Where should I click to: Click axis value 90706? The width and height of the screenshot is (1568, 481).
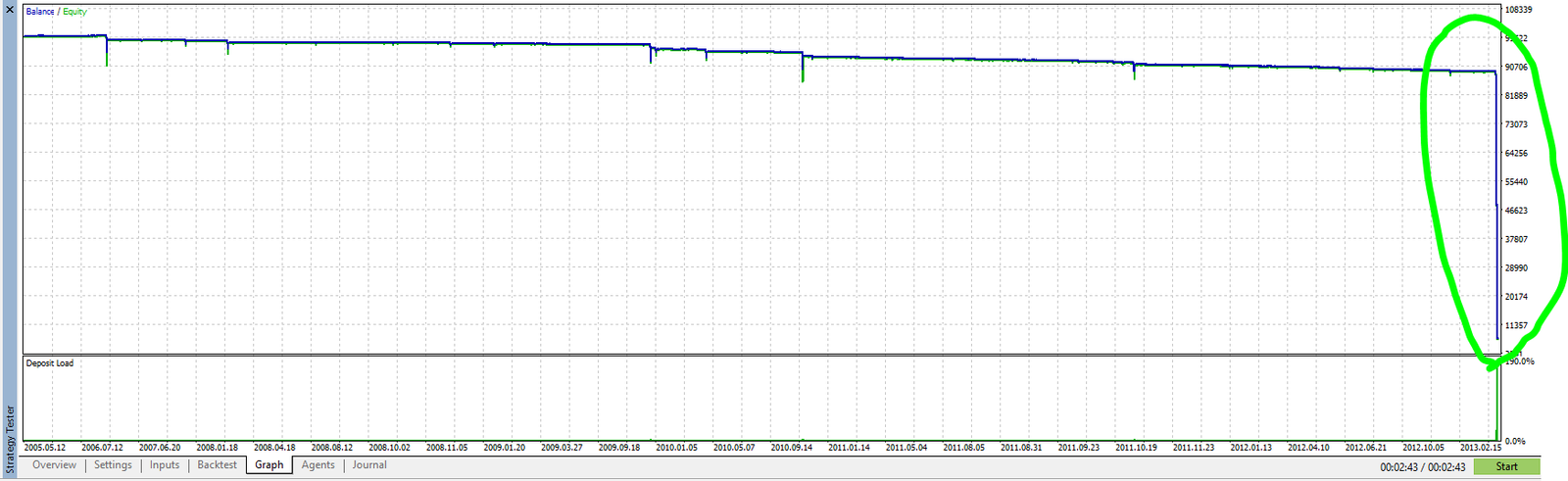[1516, 68]
